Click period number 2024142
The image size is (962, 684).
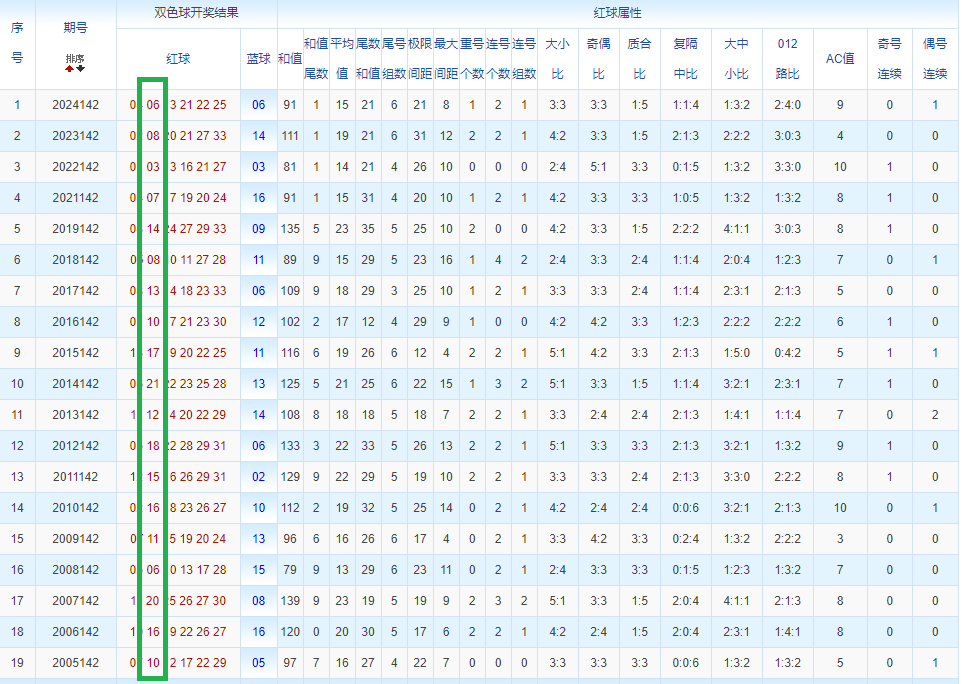coord(75,105)
